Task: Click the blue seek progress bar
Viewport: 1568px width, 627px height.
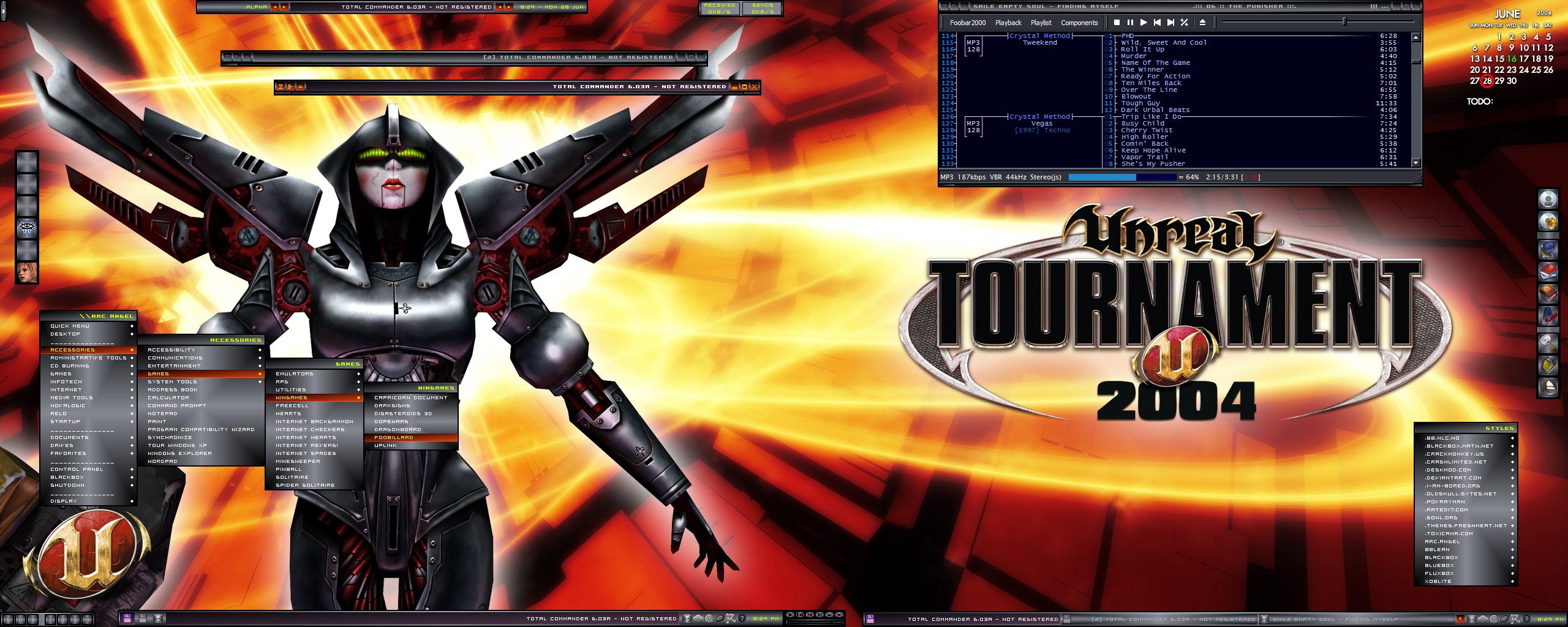Action: click(1123, 178)
